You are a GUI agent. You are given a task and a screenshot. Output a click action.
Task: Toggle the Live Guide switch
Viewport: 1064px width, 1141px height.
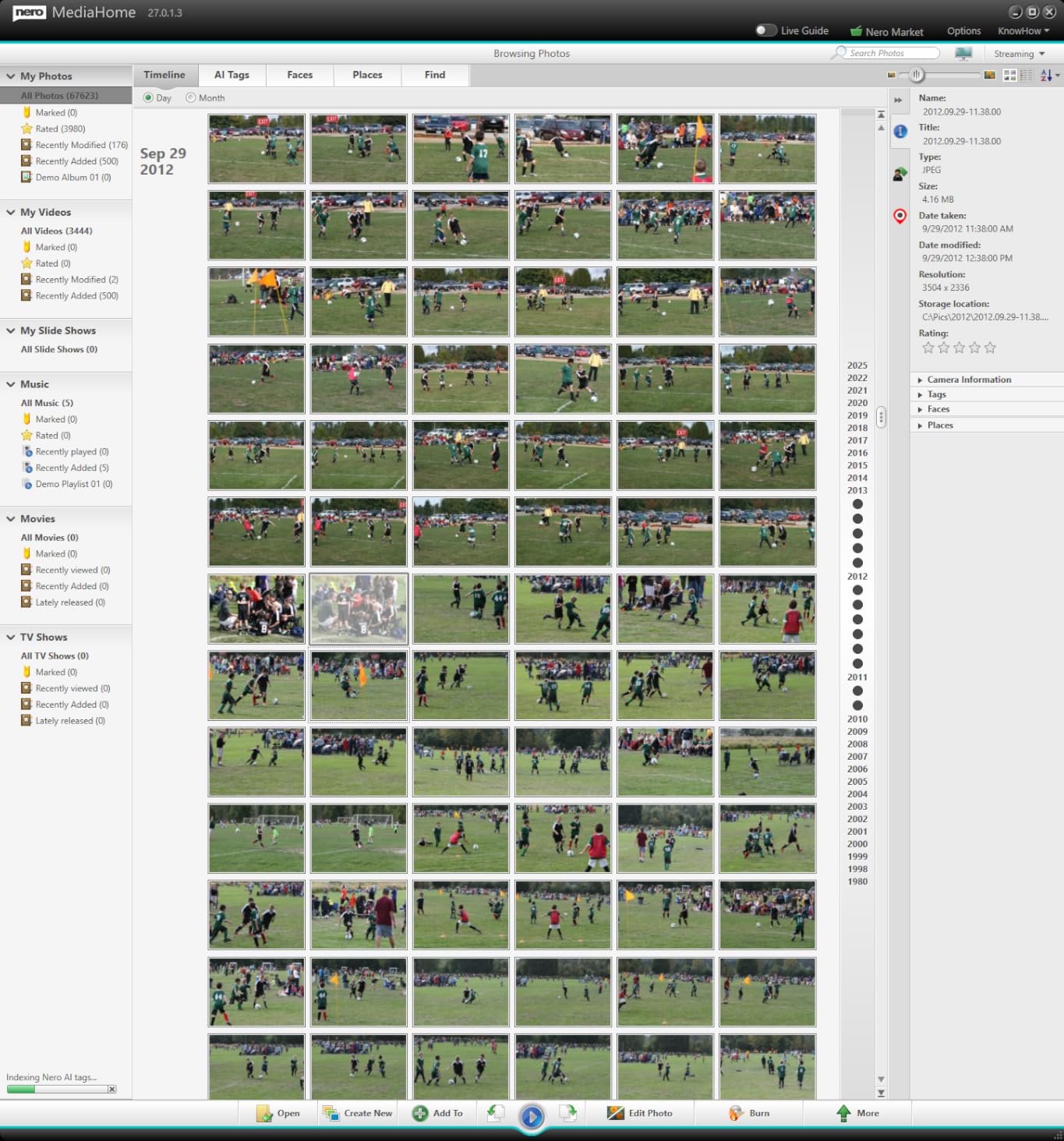766,30
